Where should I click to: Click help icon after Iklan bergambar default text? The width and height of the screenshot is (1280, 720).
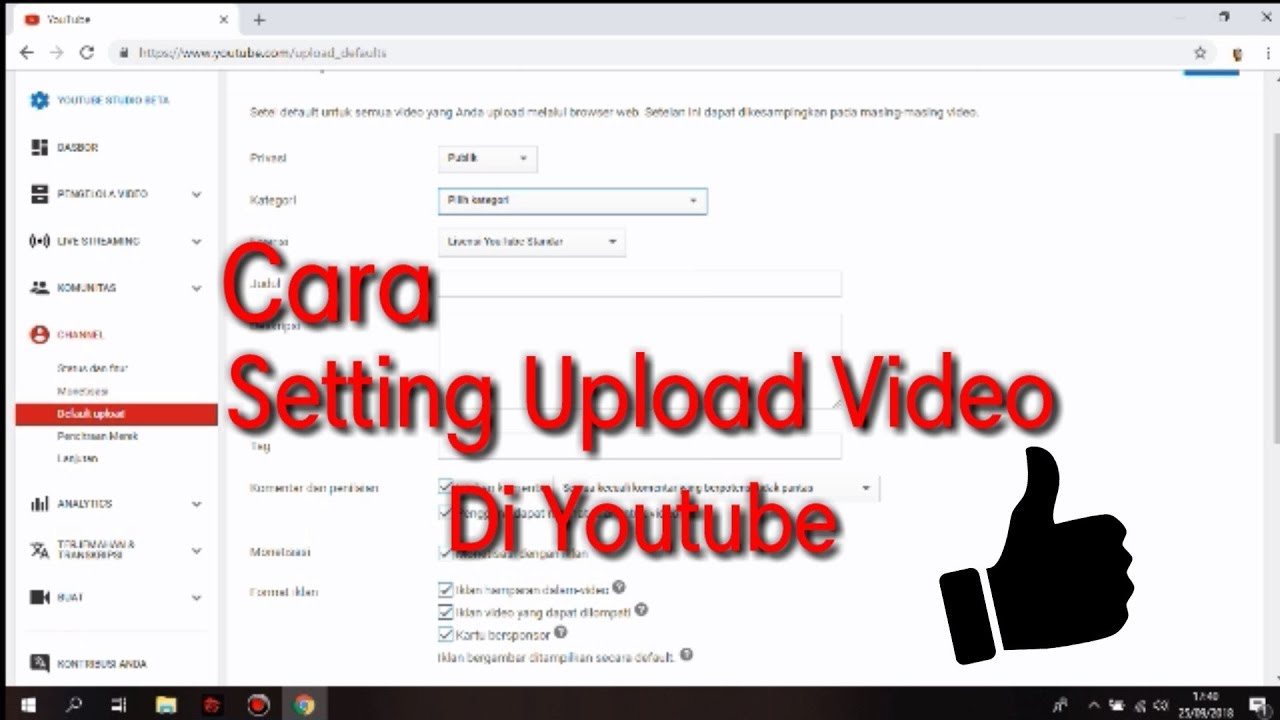point(686,655)
